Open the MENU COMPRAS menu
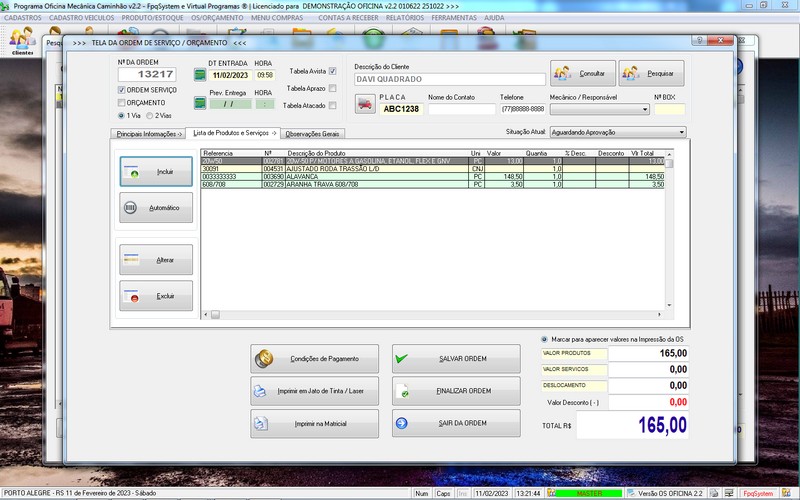 pyautogui.click(x=277, y=18)
